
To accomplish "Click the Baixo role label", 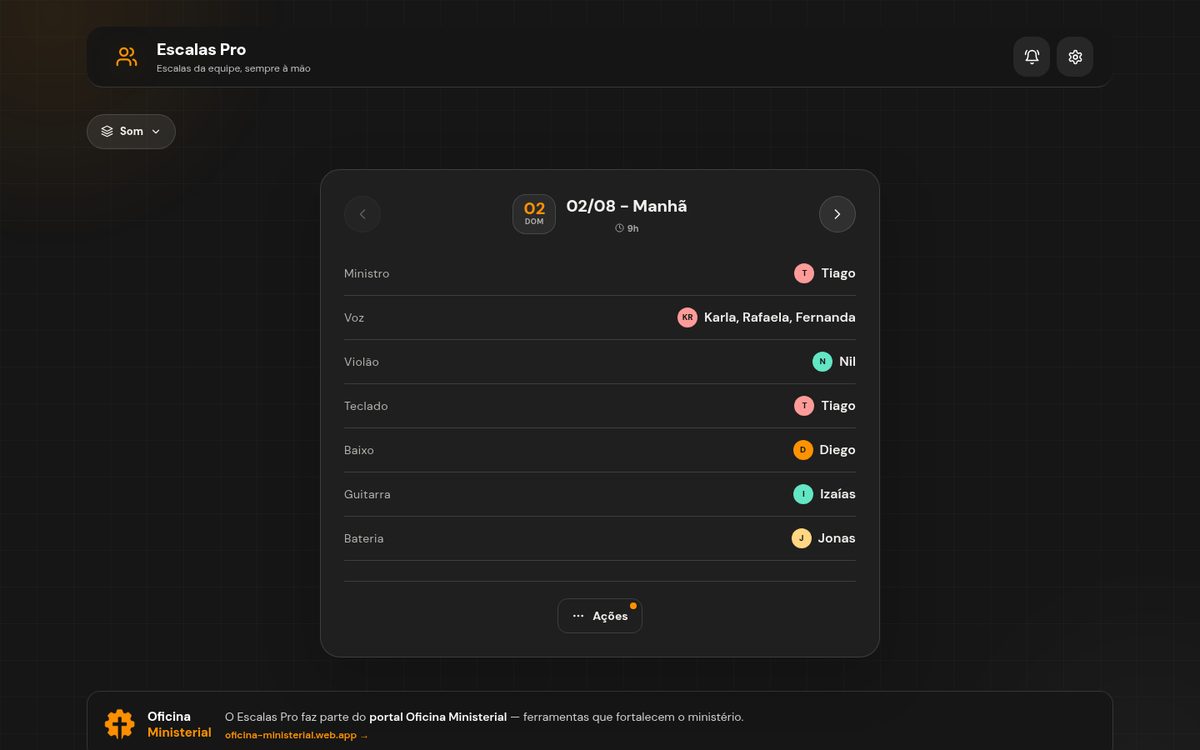I will pos(359,450).
